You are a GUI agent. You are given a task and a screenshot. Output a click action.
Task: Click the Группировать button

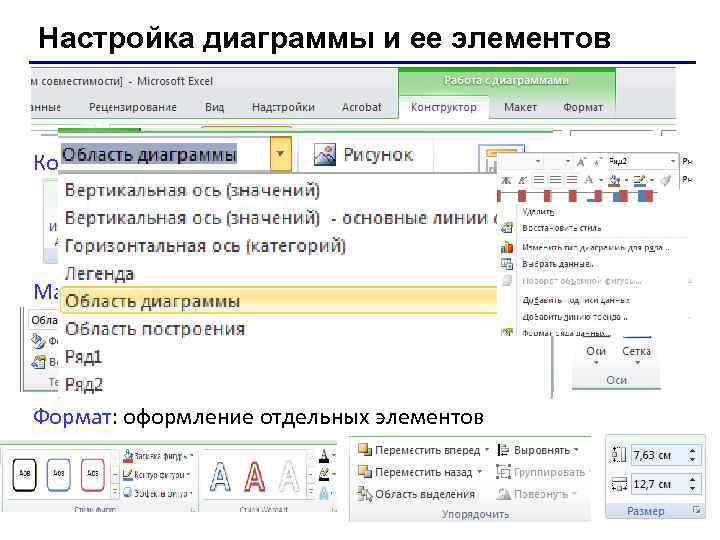pos(540,472)
